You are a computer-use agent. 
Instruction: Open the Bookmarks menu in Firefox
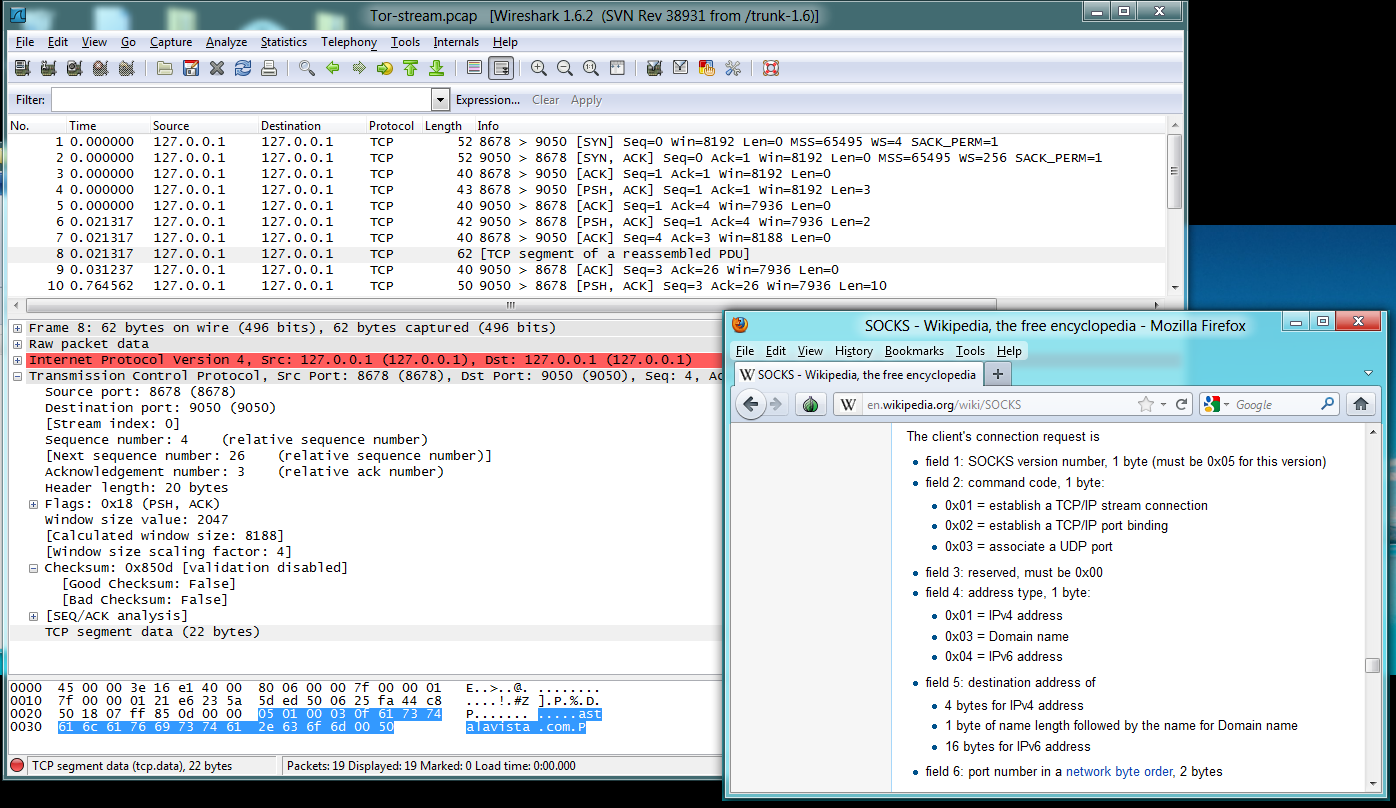913,351
